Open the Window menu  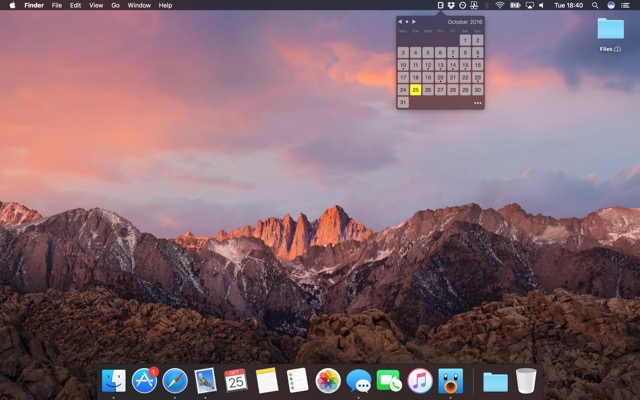tap(139, 5)
